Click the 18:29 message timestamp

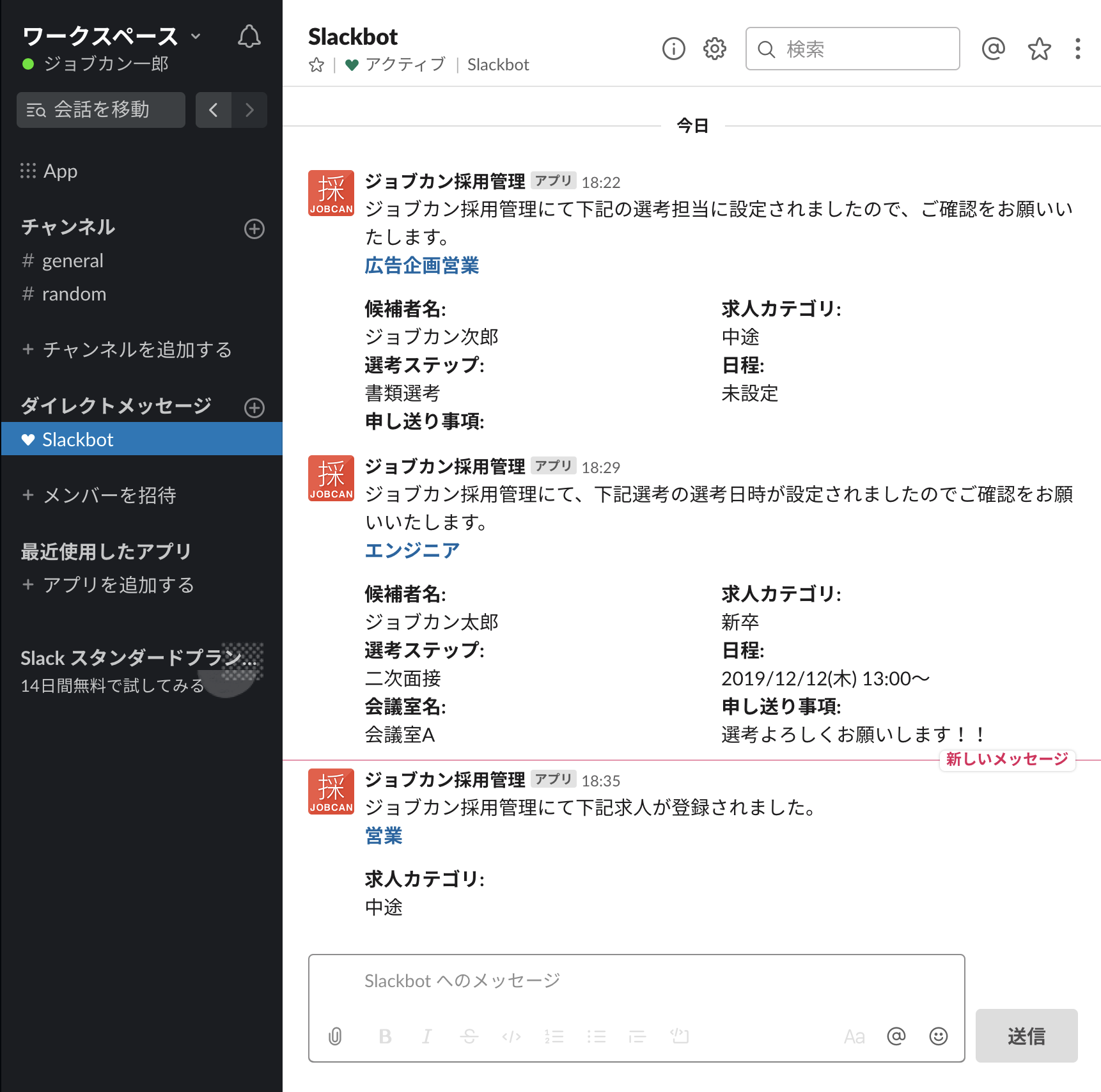pos(601,467)
